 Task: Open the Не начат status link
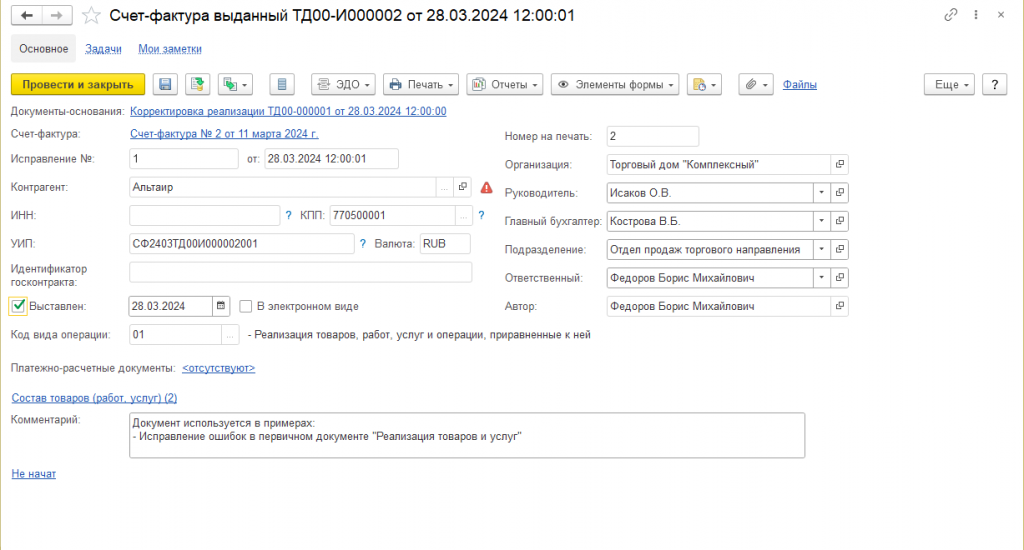(x=33, y=474)
